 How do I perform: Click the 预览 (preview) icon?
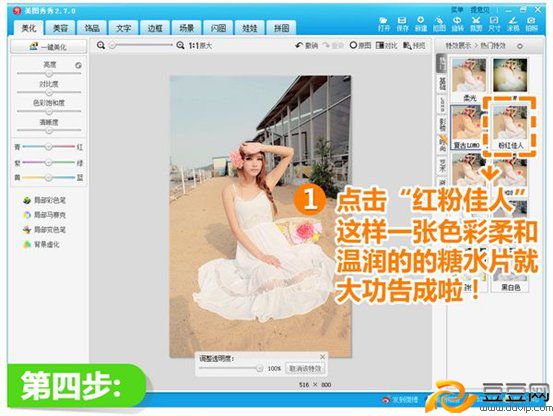414,45
